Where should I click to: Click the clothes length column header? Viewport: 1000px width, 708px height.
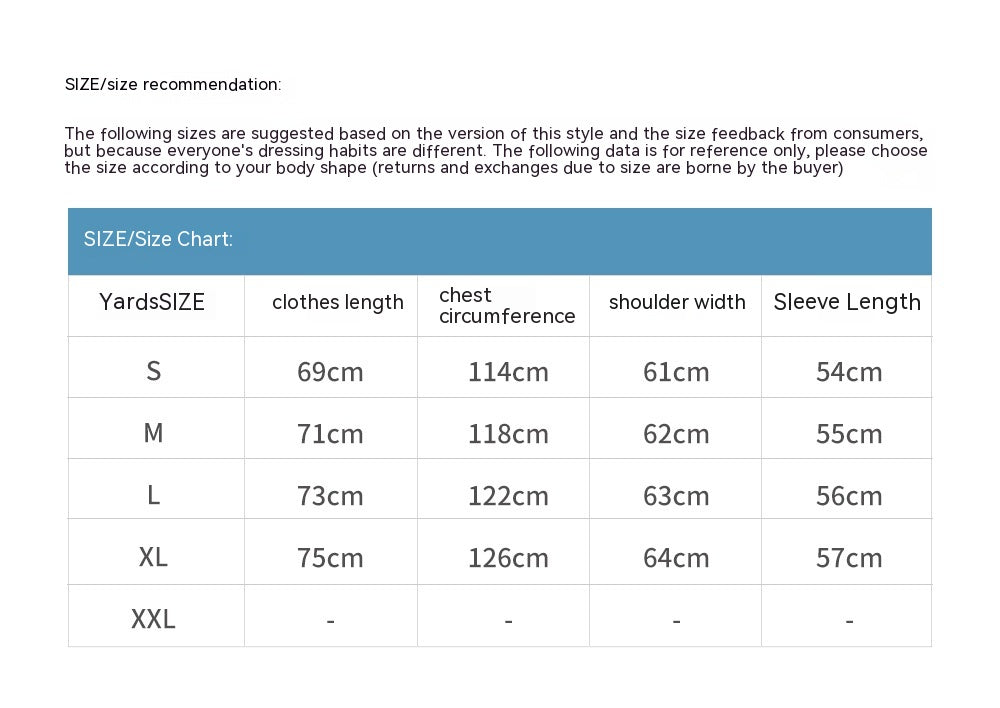tap(337, 302)
